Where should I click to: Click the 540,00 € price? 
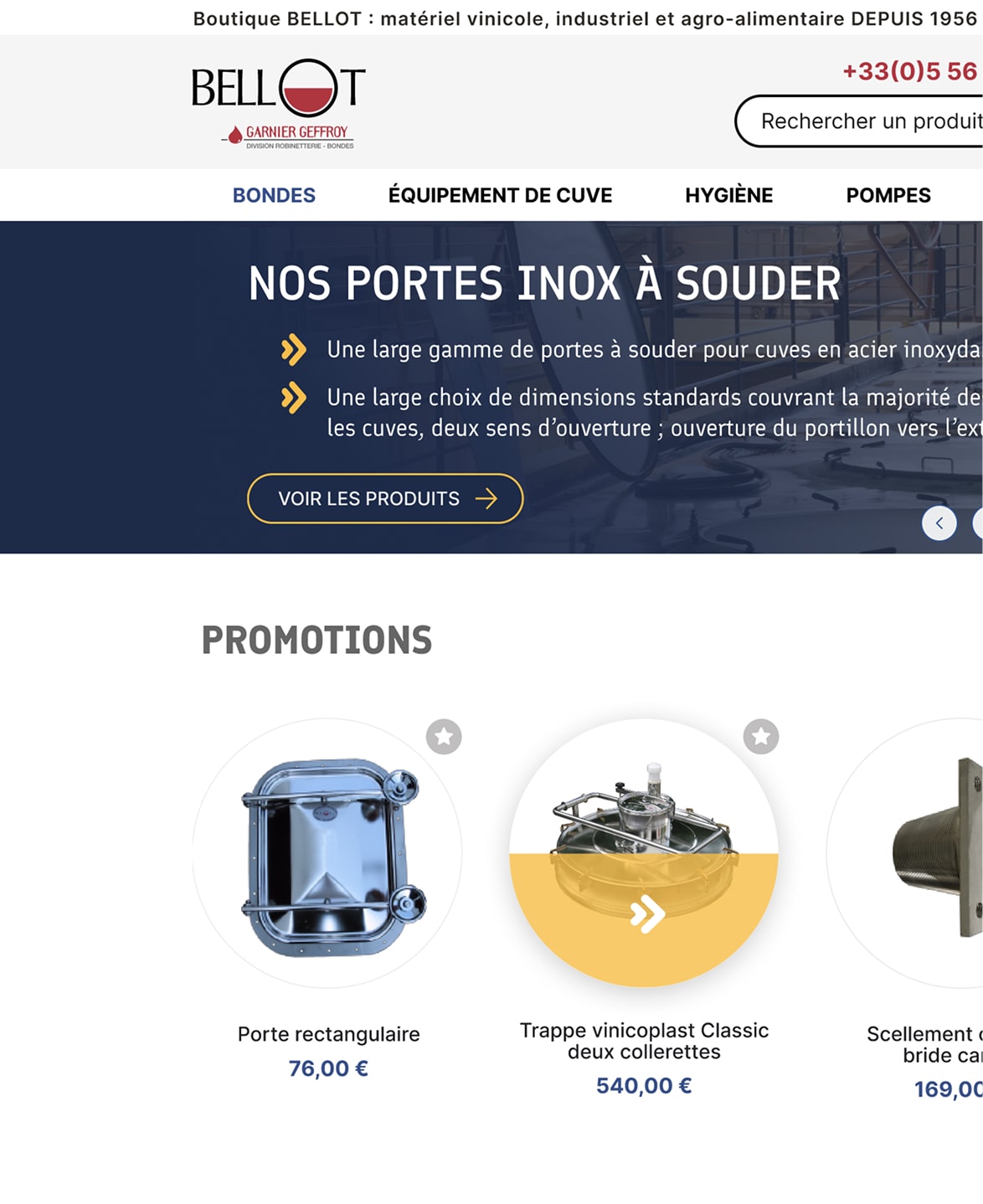click(644, 1085)
